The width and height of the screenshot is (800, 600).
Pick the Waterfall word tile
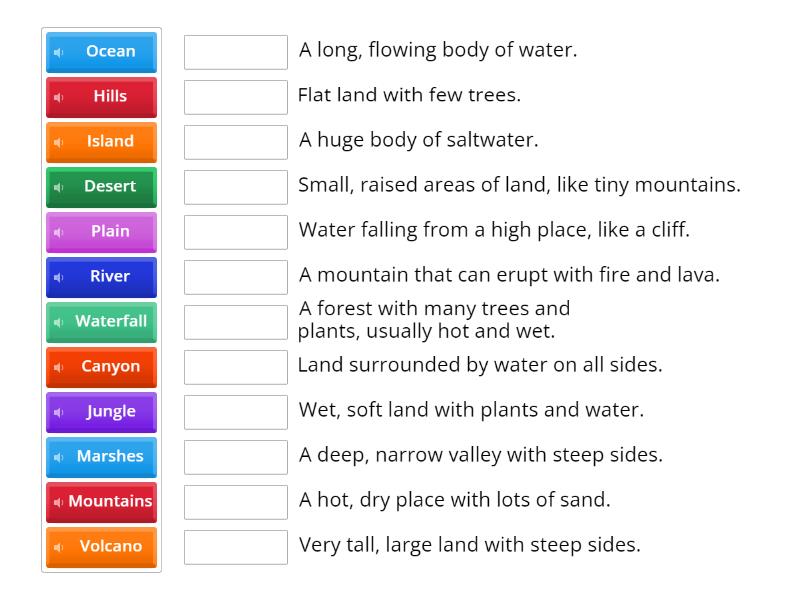[101, 322]
